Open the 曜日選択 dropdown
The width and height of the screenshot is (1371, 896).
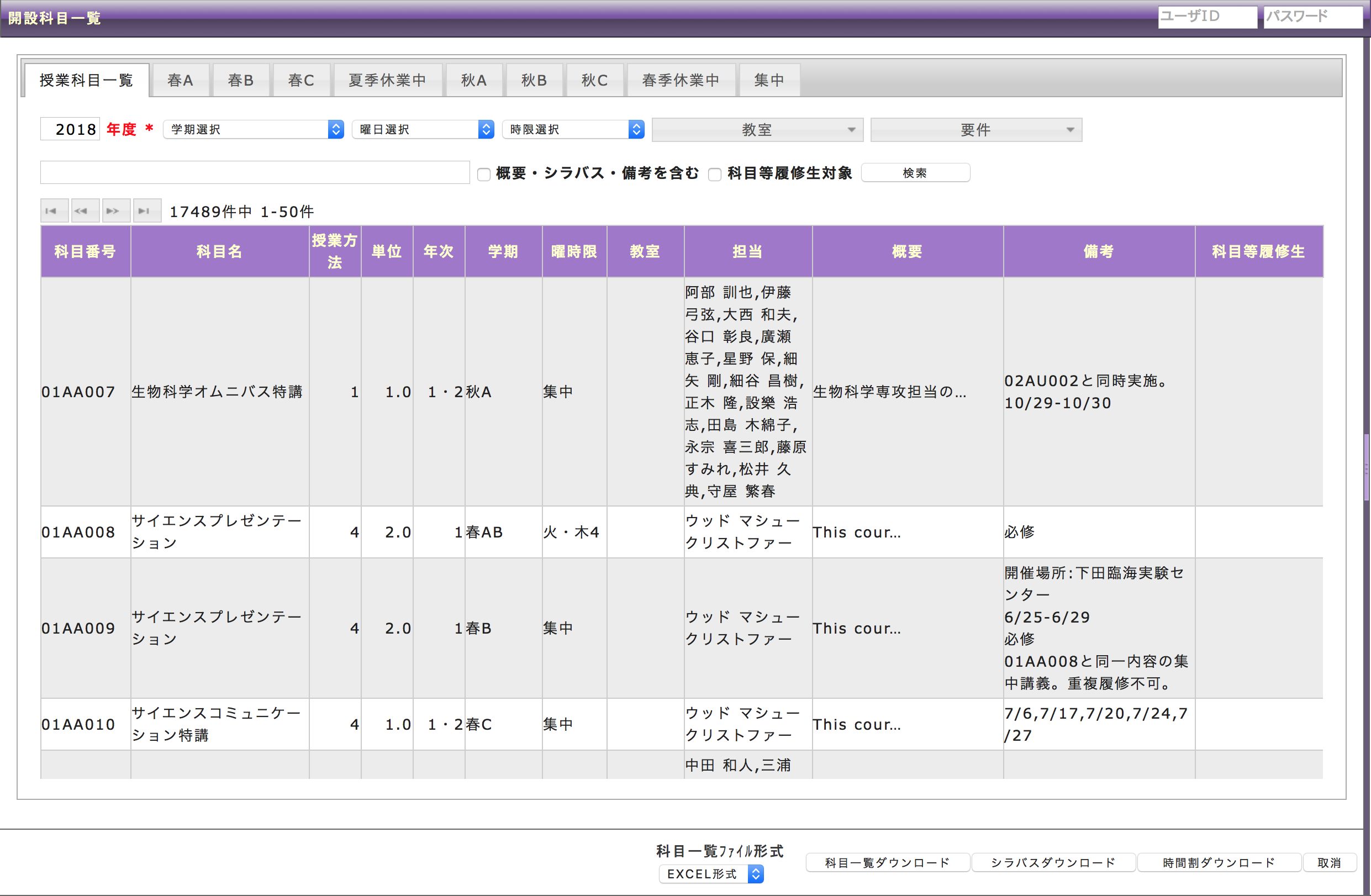[x=423, y=129]
